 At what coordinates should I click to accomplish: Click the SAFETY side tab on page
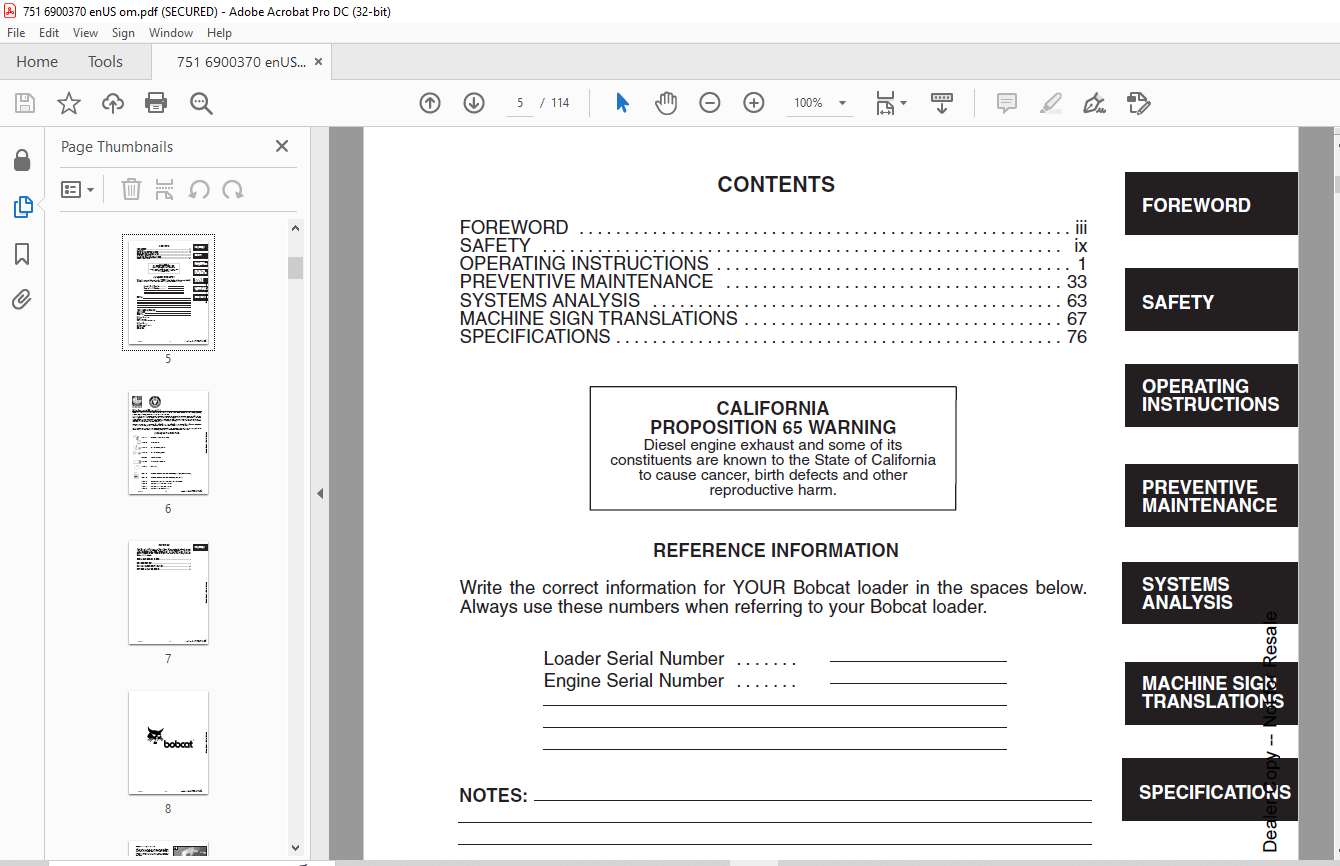(x=1211, y=300)
